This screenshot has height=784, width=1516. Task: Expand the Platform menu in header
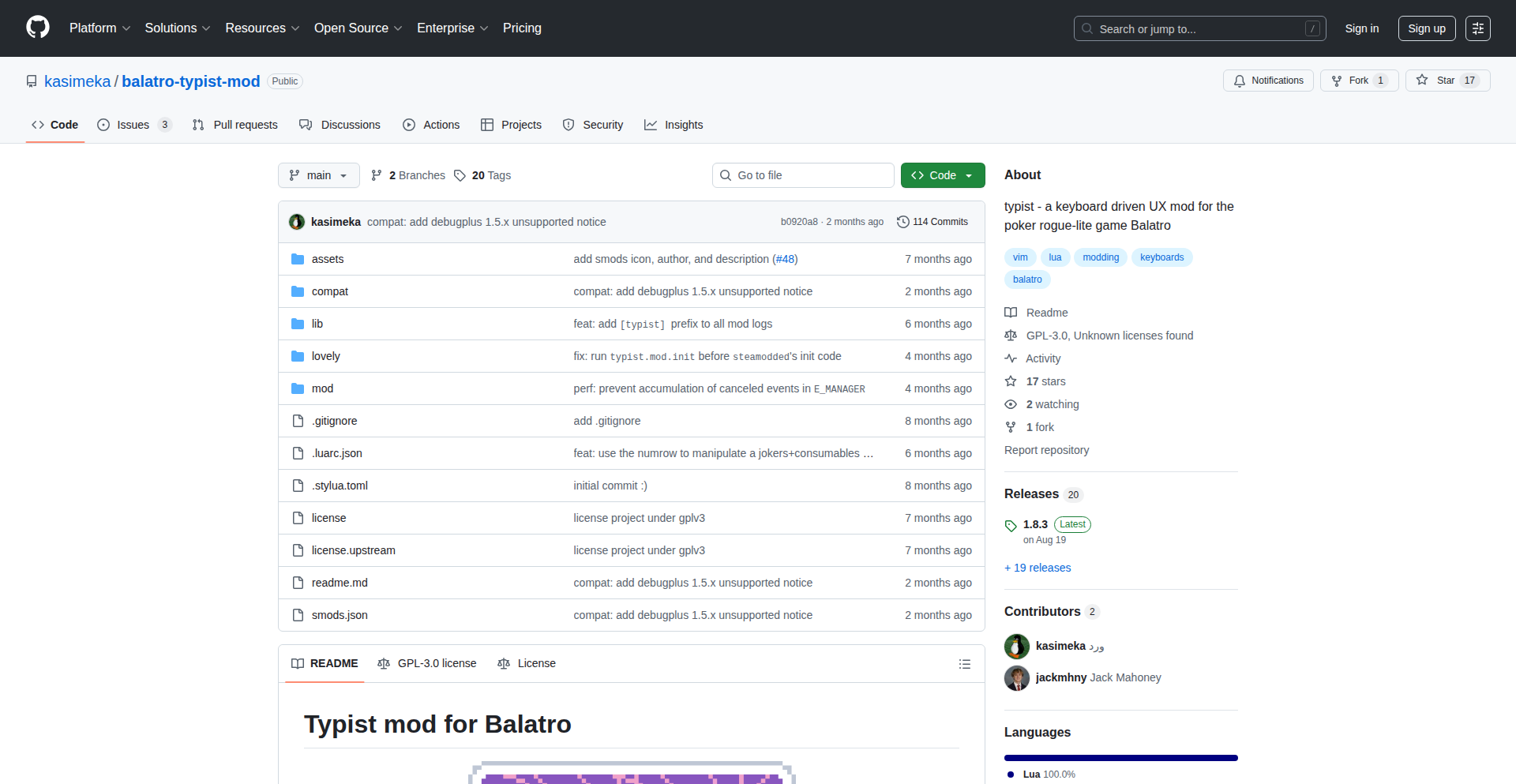coord(99,28)
